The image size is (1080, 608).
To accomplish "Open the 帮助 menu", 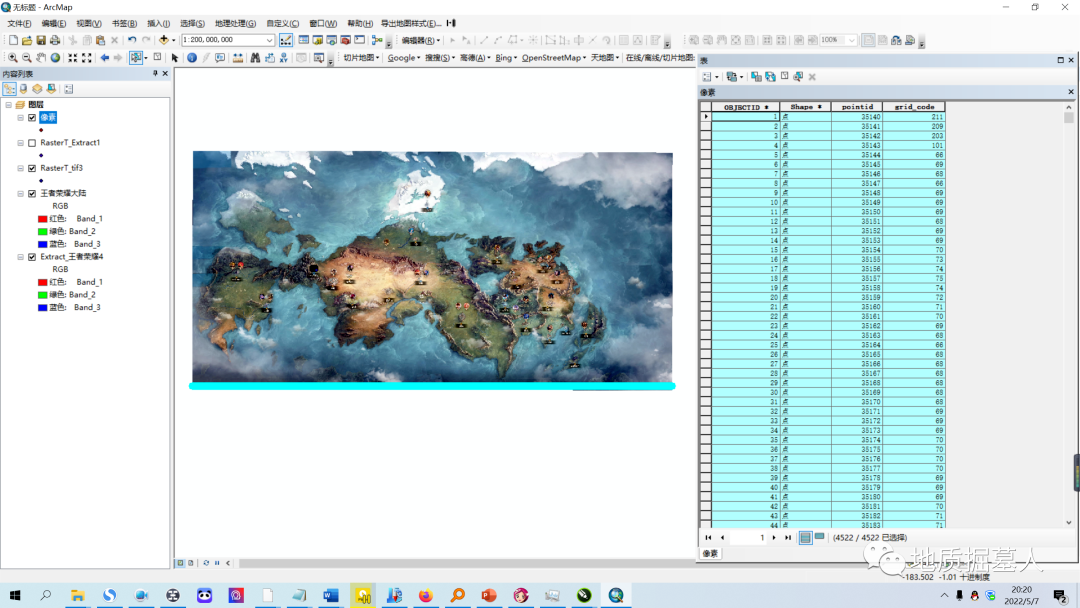I will pos(360,23).
